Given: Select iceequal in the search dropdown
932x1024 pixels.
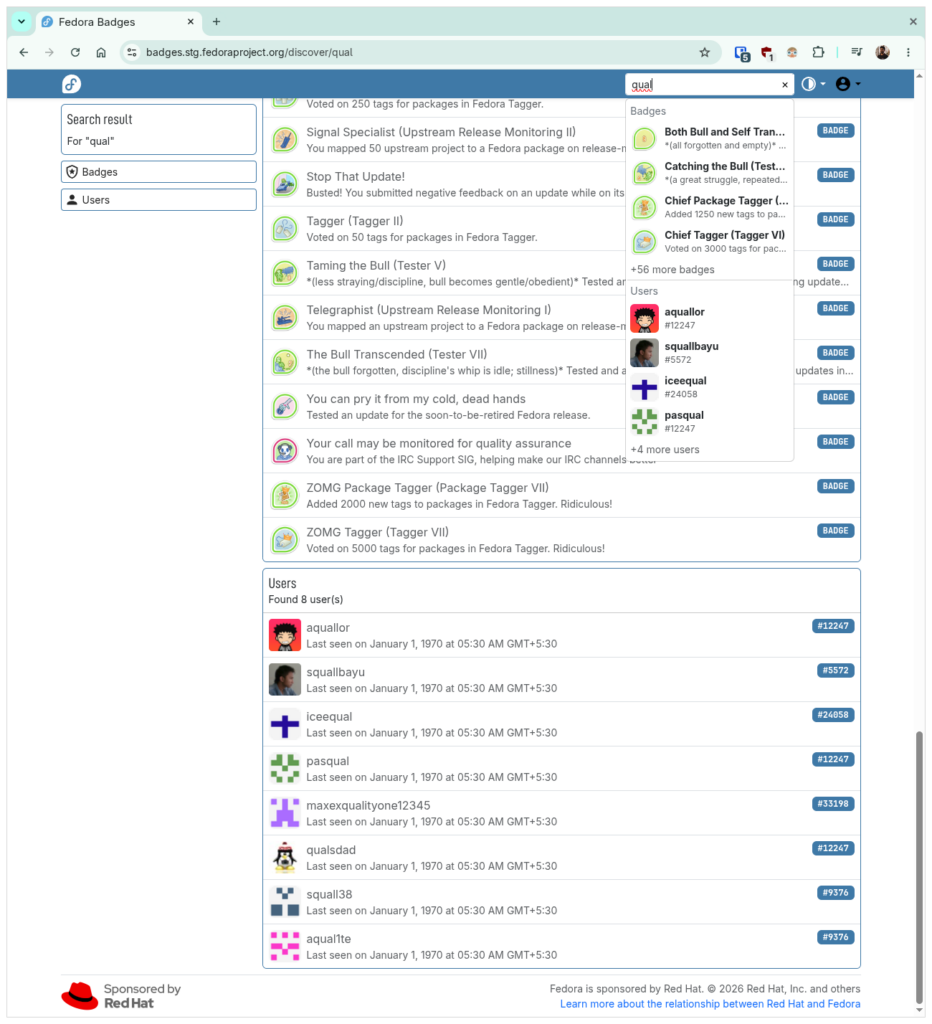Looking at the screenshot, I should click(709, 387).
